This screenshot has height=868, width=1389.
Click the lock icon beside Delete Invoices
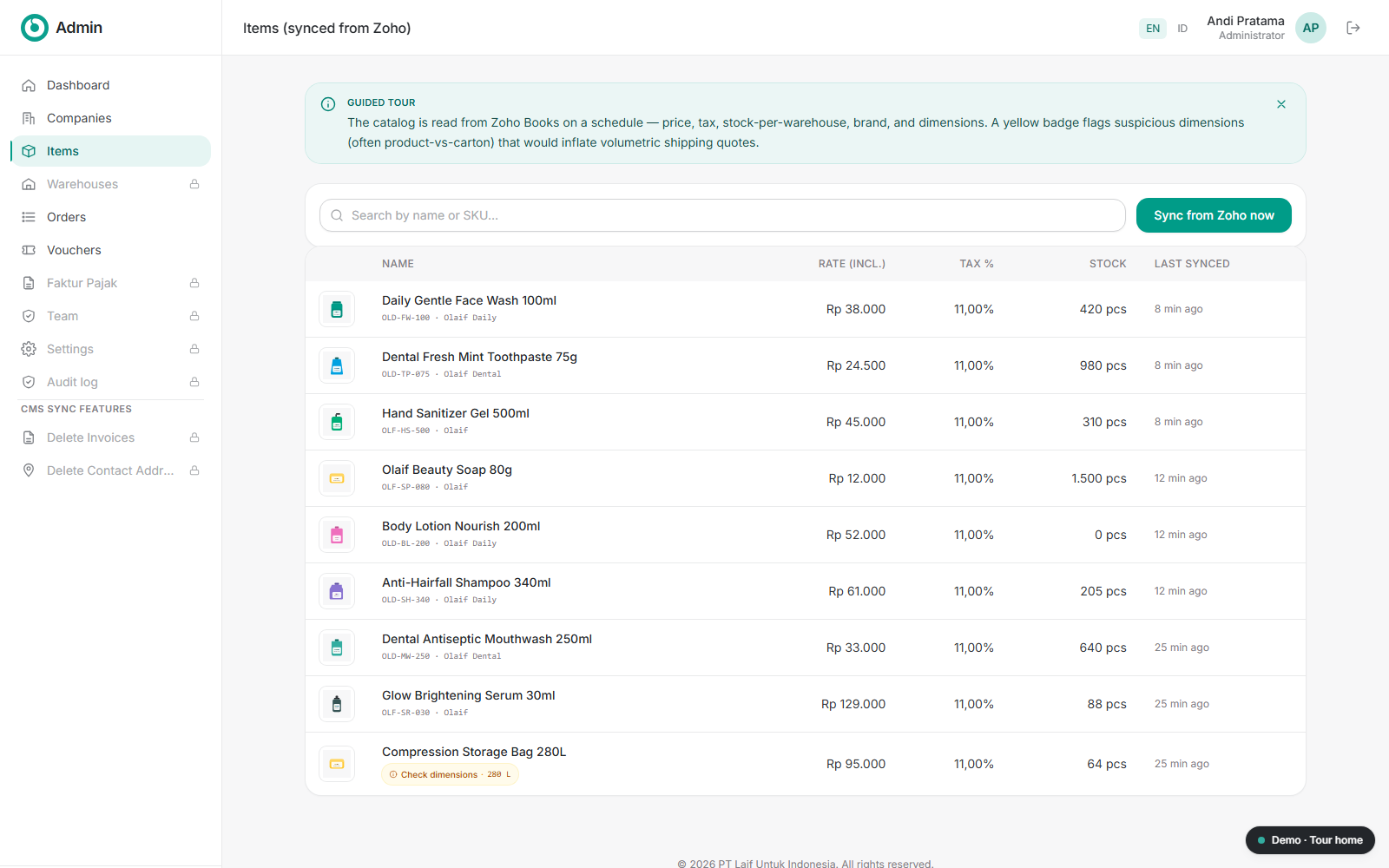pyautogui.click(x=194, y=437)
